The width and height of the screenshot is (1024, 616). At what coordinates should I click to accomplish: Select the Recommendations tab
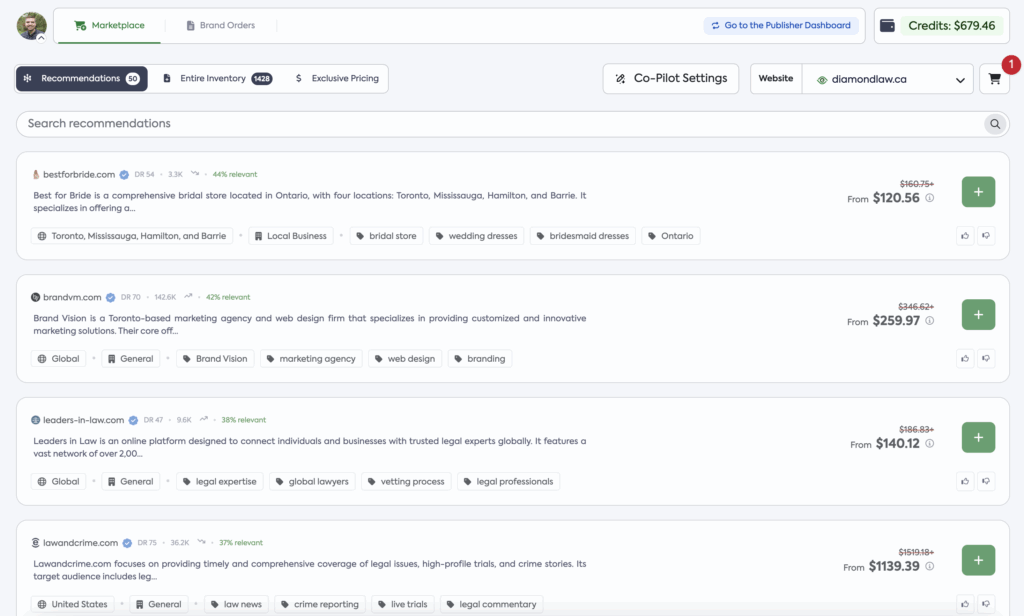pos(82,78)
